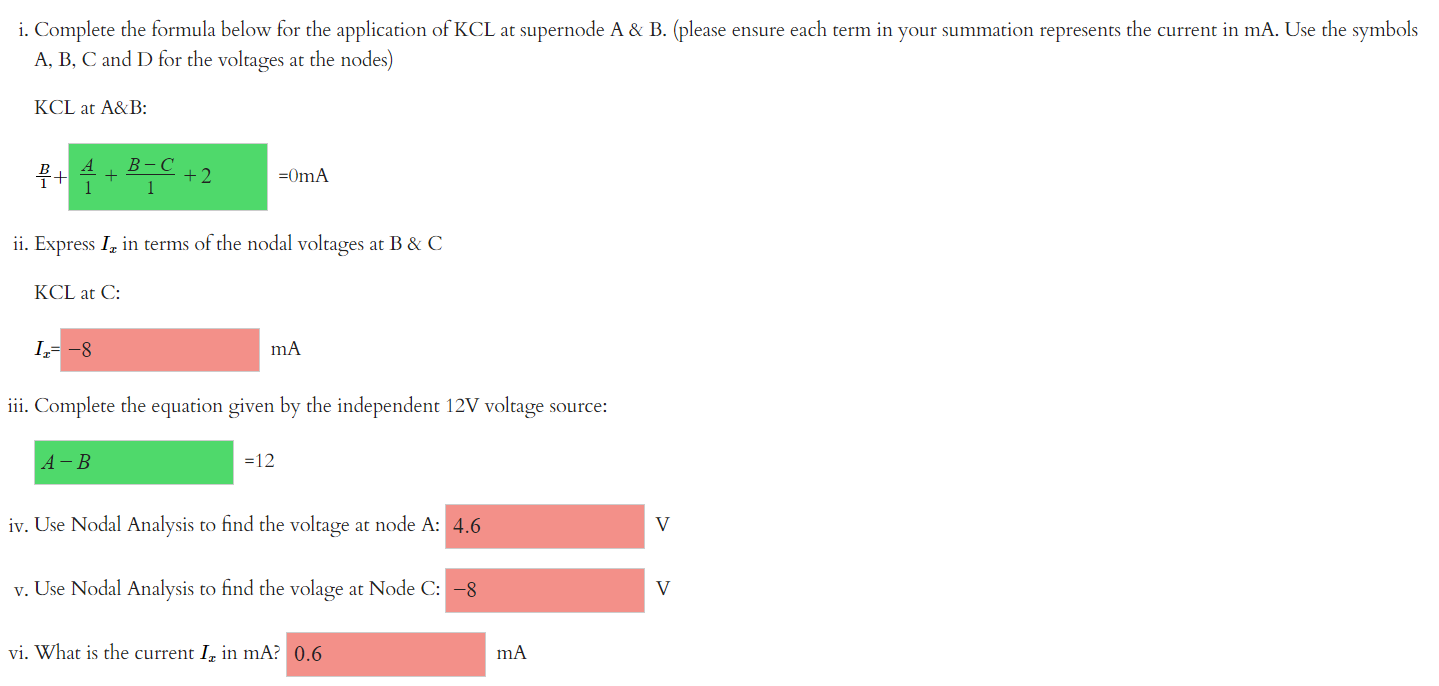The height and width of the screenshot is (686, 1439).
Task: Click the =12 label beside the equation box
Action: click(x=259, y=461)
